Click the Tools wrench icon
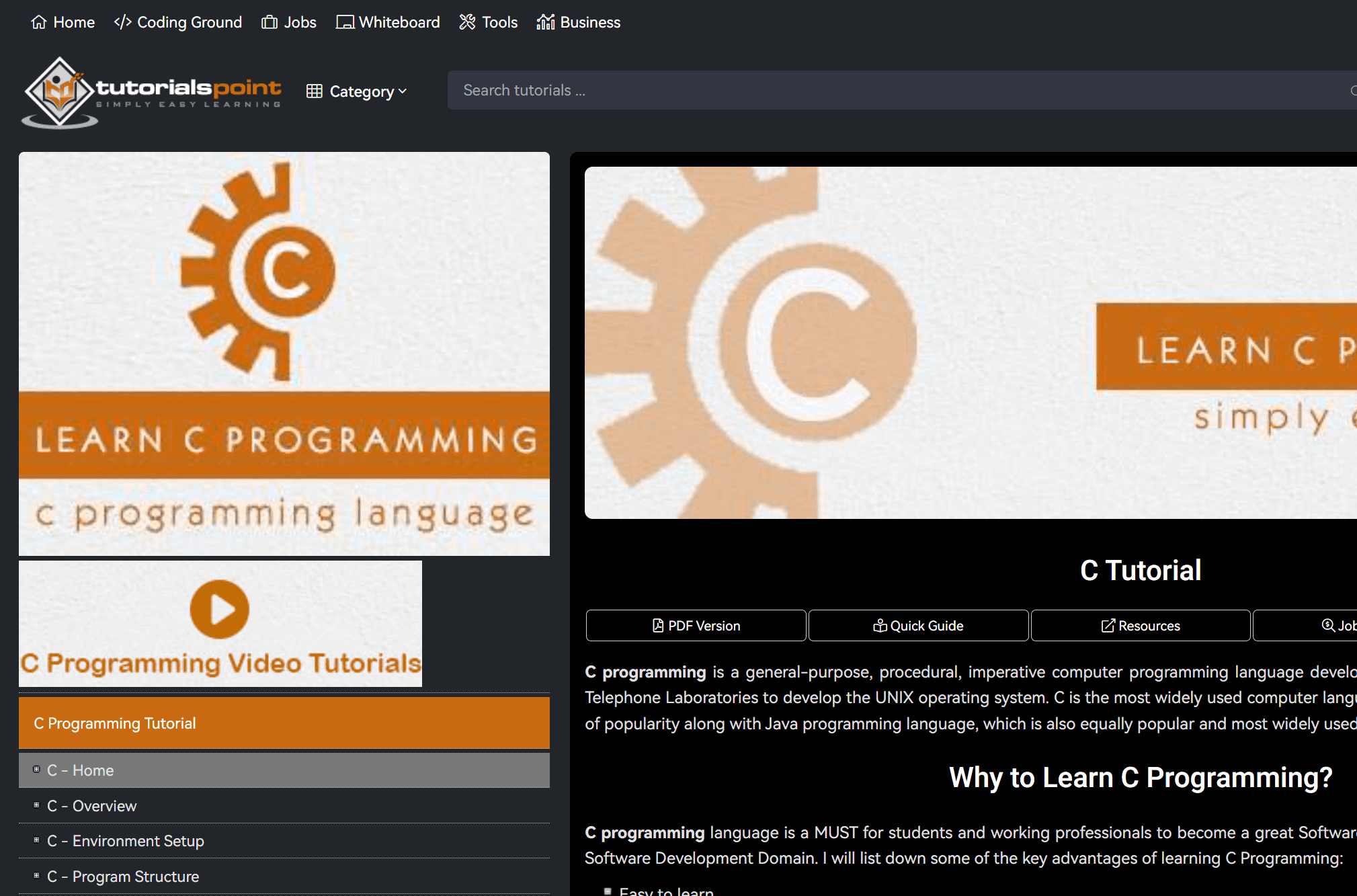Image resolution: width=1357 pixels, height=896 pixels. pyautogui.click(x=467, y=22)
